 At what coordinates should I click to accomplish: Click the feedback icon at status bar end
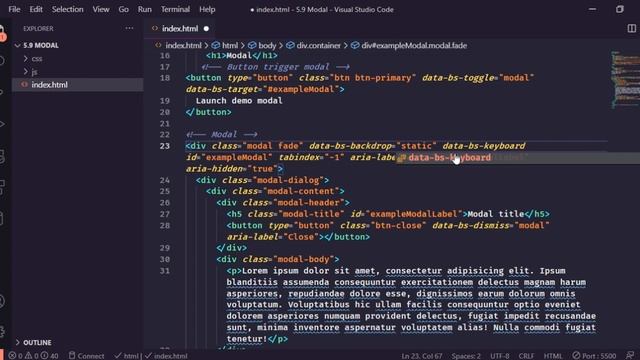(630, 356)
